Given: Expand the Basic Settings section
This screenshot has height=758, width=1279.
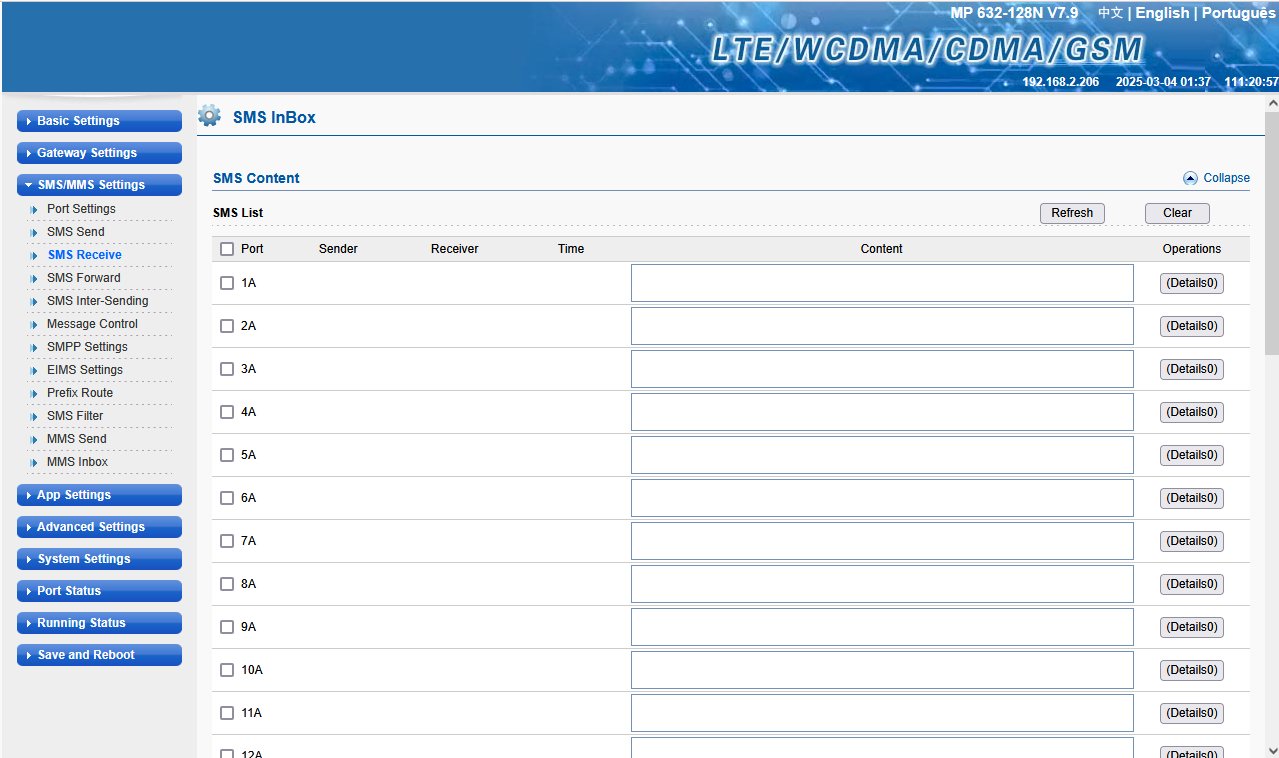Looking at the screenshot, I should (x=99, y=121).
